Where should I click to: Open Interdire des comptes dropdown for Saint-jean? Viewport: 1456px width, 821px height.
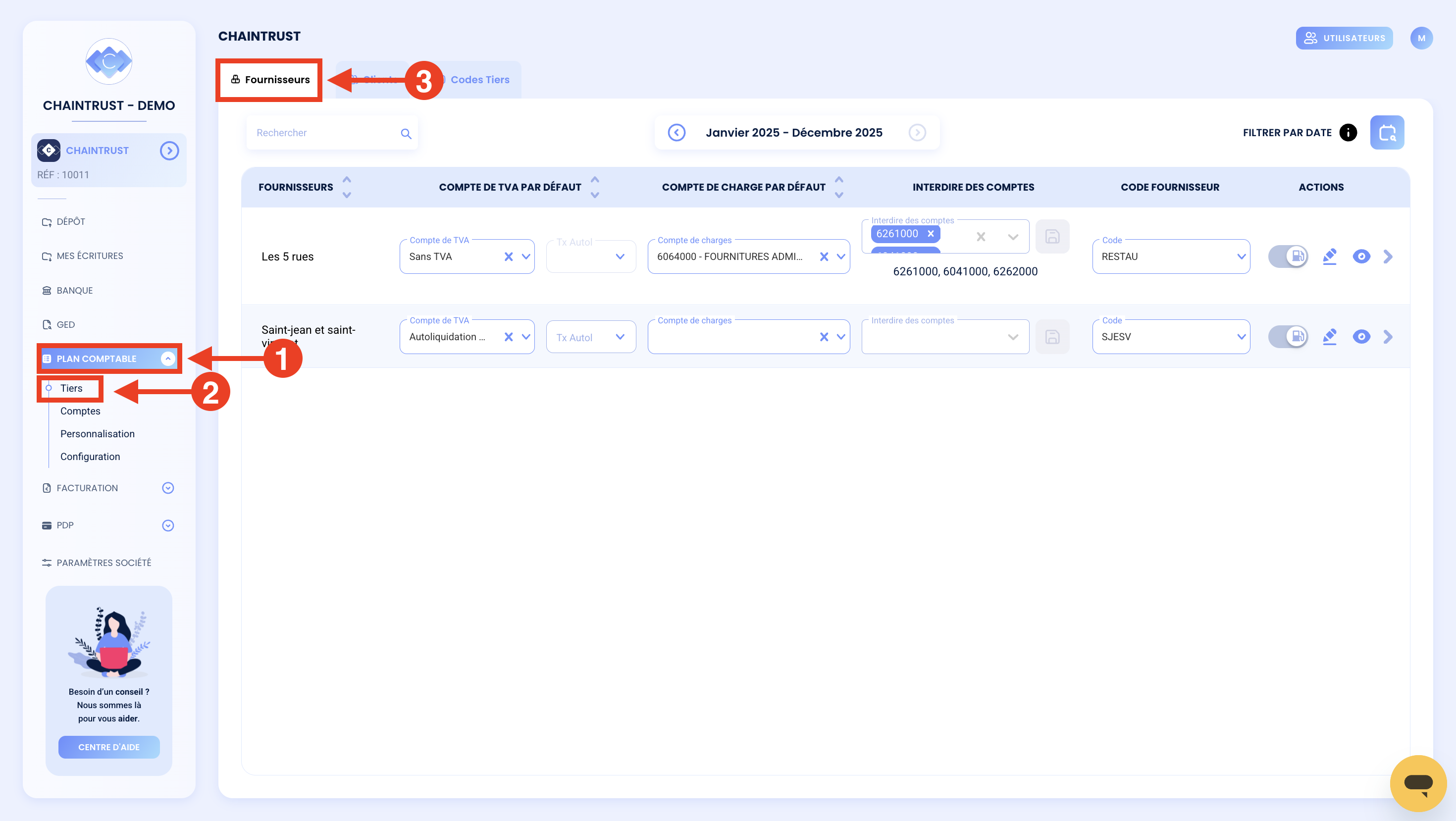click(x=1012, y=337)
